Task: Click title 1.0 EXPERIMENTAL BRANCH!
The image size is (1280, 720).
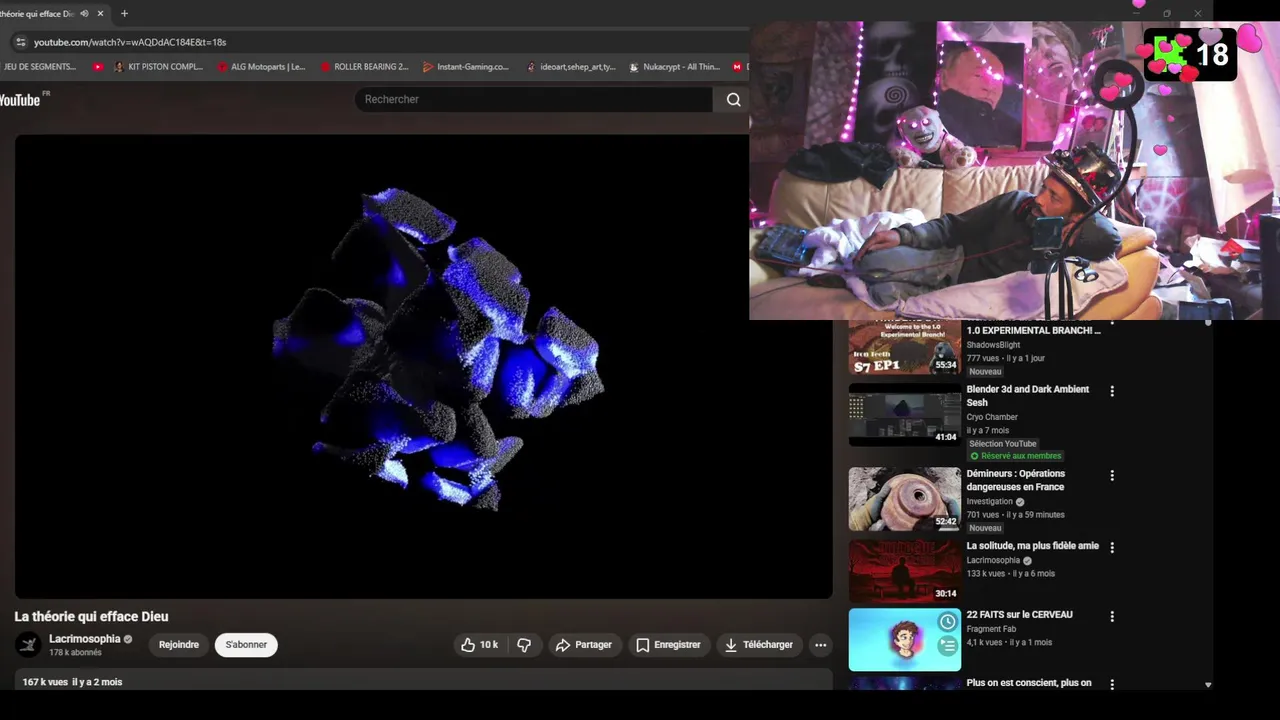Action: click(x=1033, y=330)
